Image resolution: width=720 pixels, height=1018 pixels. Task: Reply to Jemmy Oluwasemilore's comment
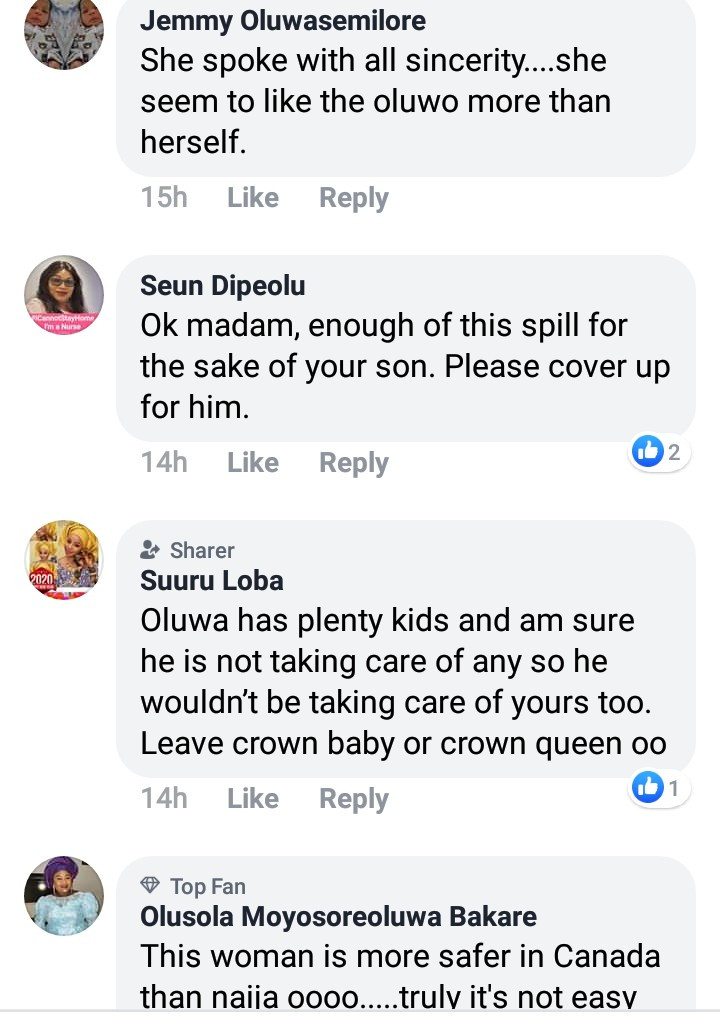pyautogui.click(x=353, y=198)
